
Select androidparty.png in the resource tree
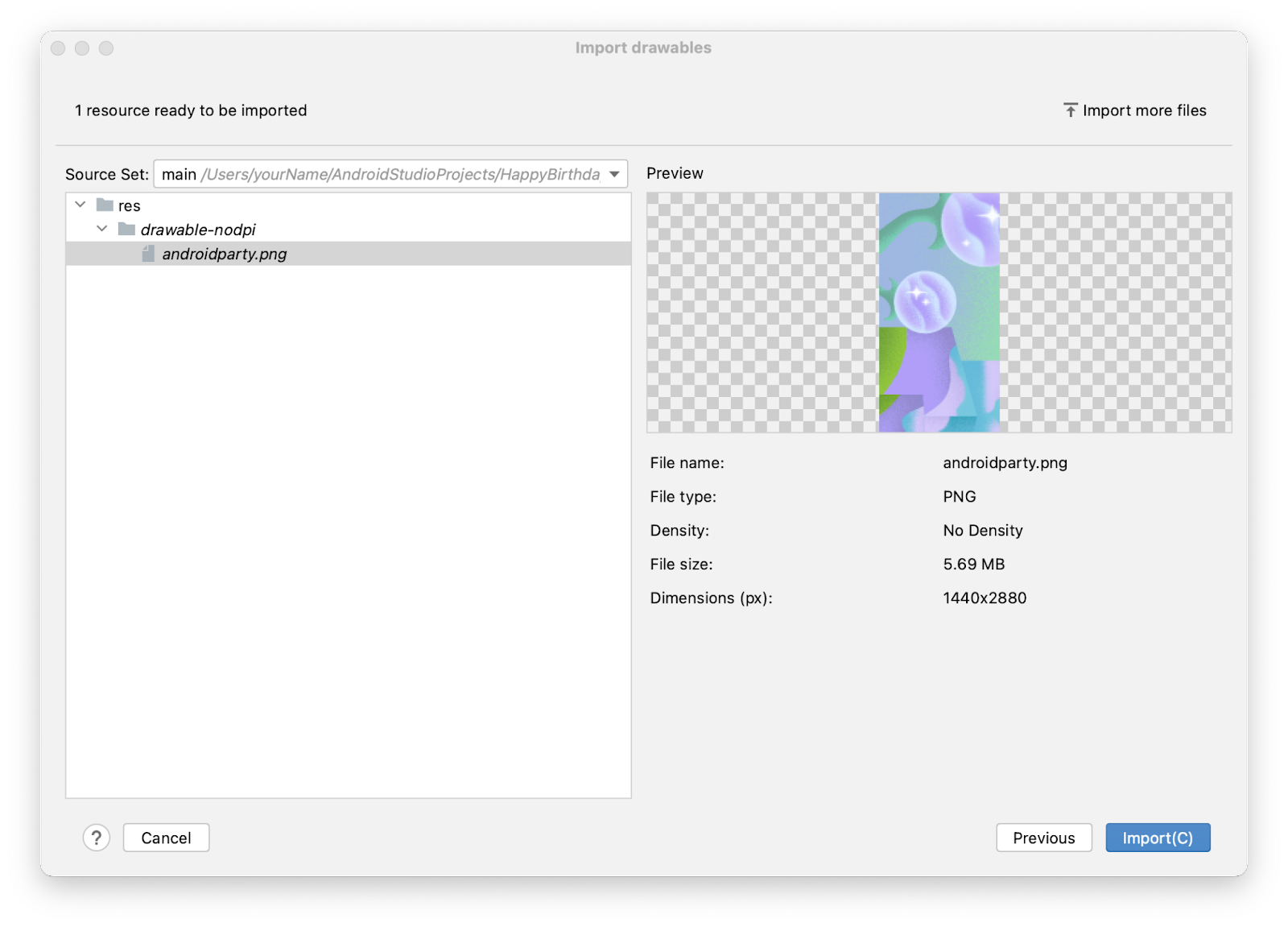225,254
